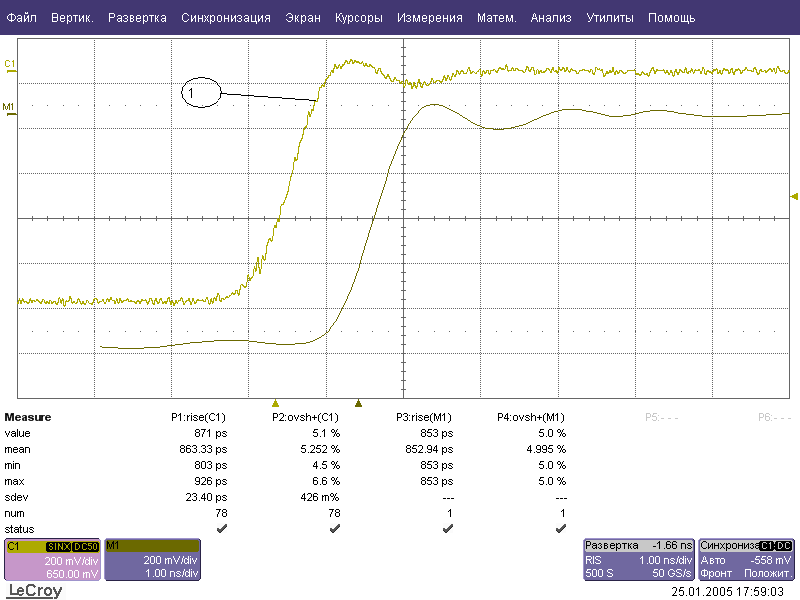This screenshot has width=800, height=600.
Task: Select the P1:rise(C1) measurement header
Action: [199, 417]
